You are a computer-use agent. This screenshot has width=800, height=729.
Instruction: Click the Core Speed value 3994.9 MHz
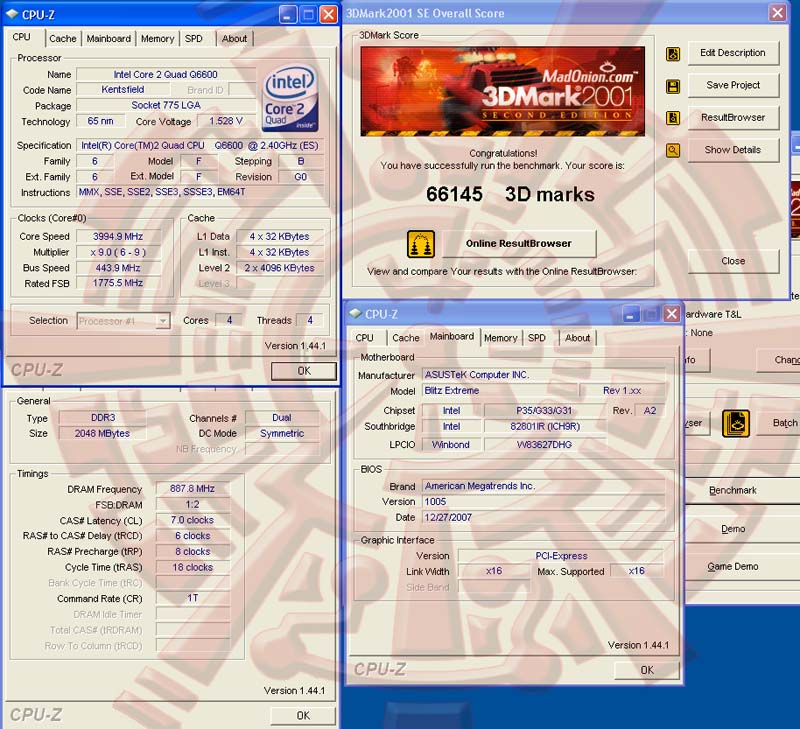(x=118, y=237)
